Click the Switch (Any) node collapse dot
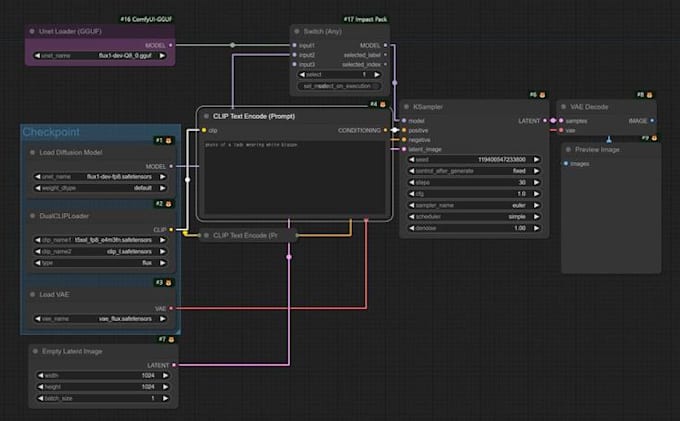 coord(296,30)
